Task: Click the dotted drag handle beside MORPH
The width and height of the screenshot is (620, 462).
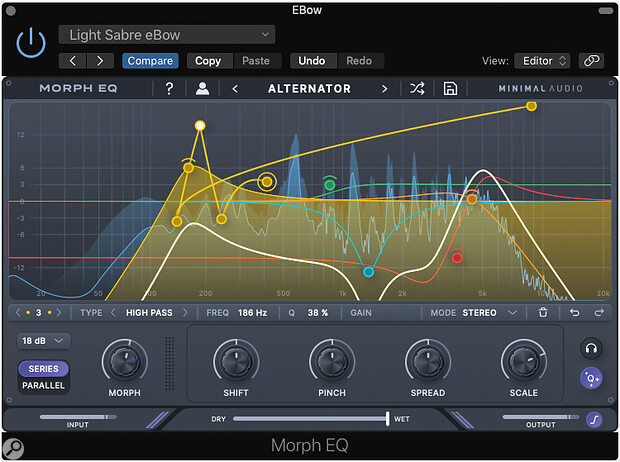Action: [x=169, y=363]
